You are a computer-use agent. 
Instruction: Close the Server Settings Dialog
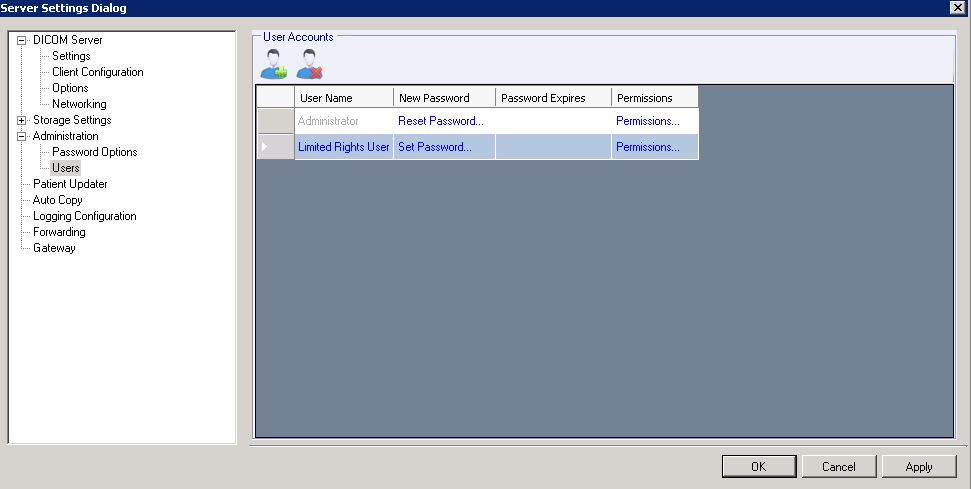tap(957, 7)
